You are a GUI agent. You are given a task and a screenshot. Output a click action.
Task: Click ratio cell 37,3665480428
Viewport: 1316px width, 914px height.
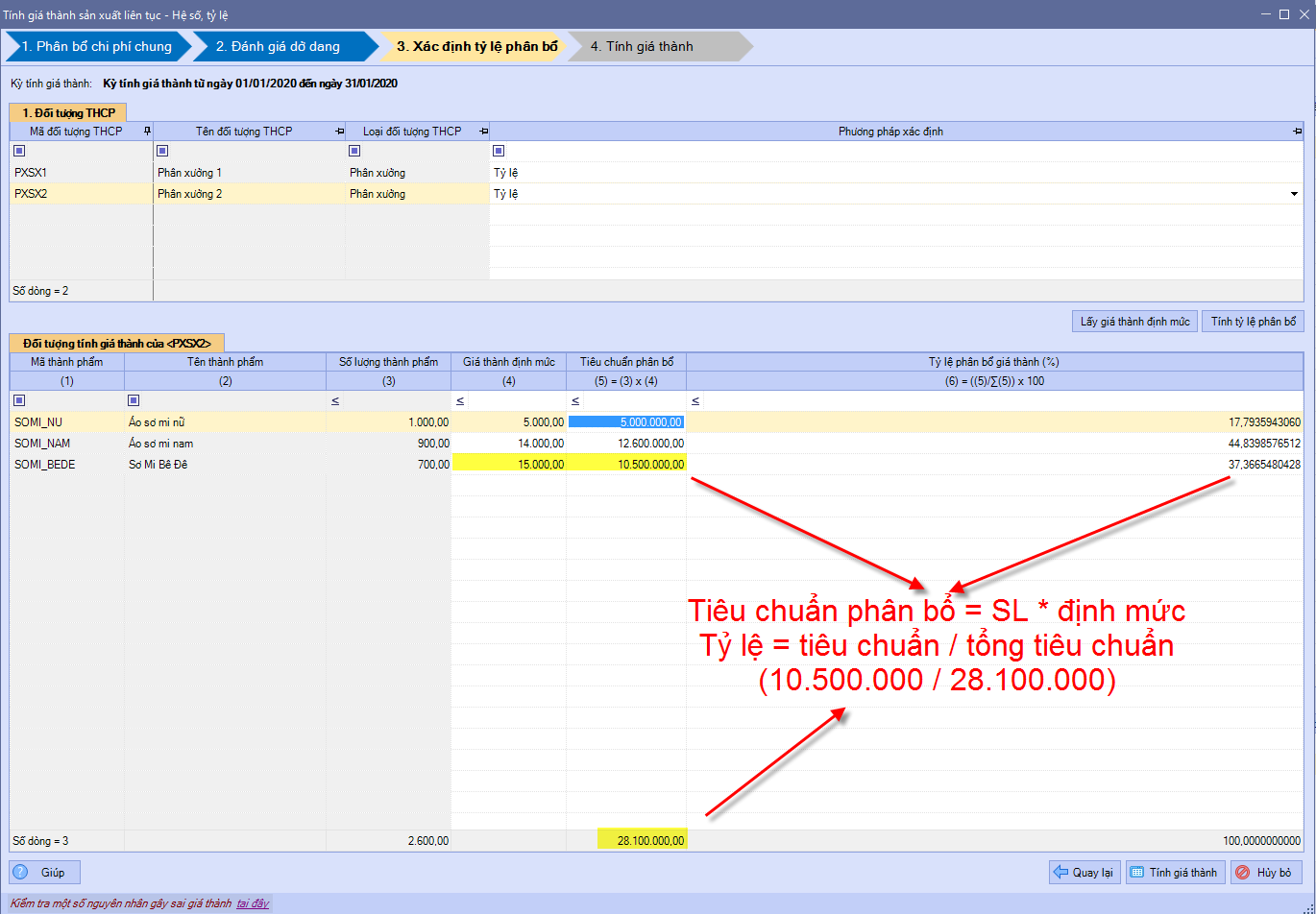point(995,465)
